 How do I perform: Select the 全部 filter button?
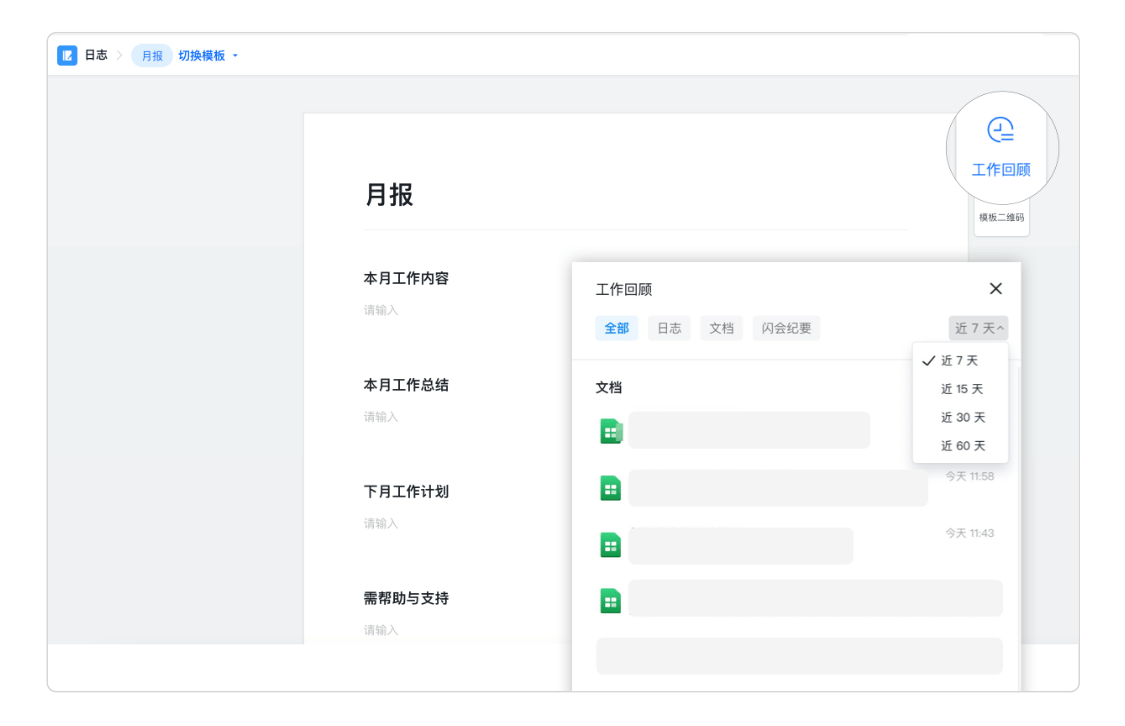pos(616,328)
